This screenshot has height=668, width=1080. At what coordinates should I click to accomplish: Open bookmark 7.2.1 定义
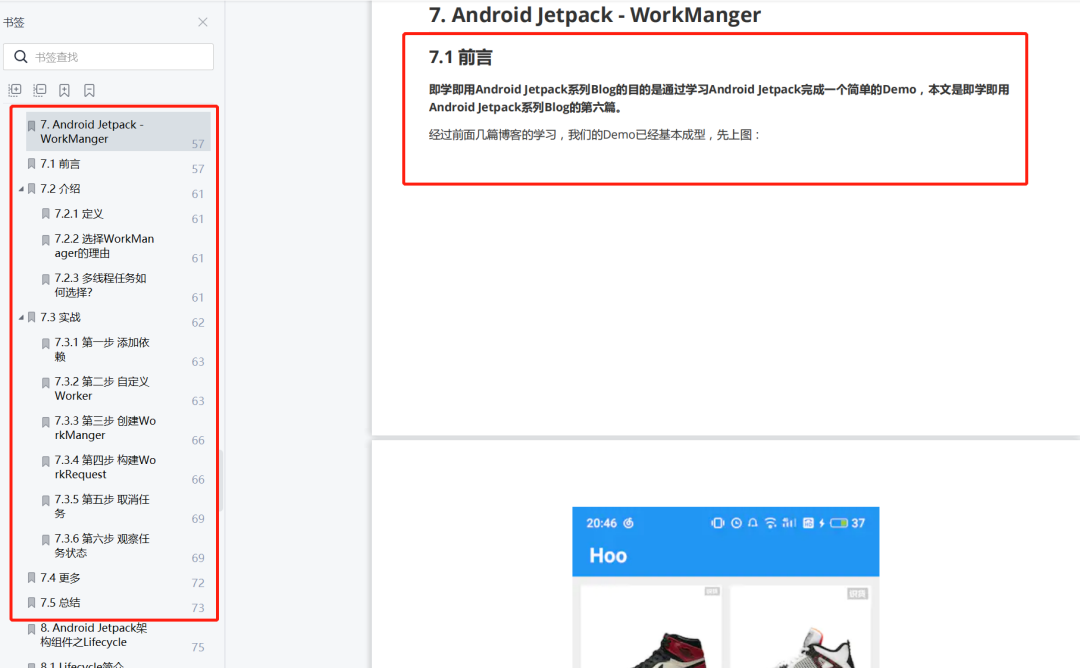pos(79,214)
